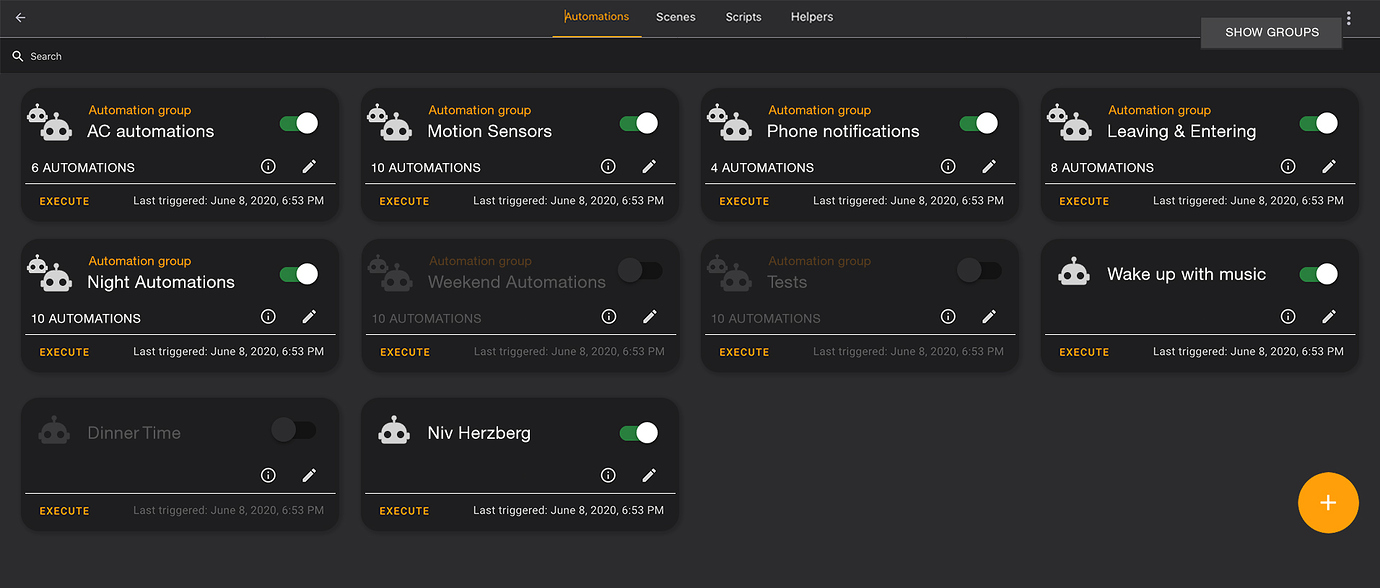Turn off Niv Herzberg switch
This screenshot has height=588, width=1380.
tap(639, 433)
